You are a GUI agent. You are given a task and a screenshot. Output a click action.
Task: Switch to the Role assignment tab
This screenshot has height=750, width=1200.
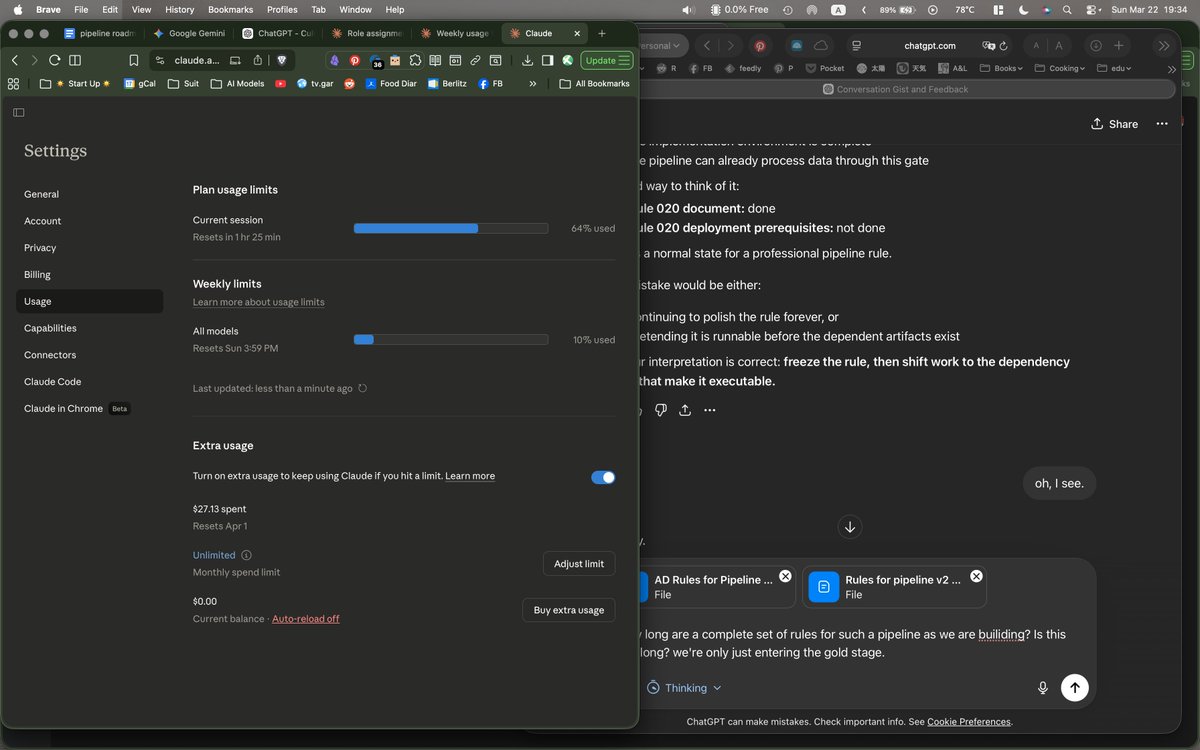366,33
